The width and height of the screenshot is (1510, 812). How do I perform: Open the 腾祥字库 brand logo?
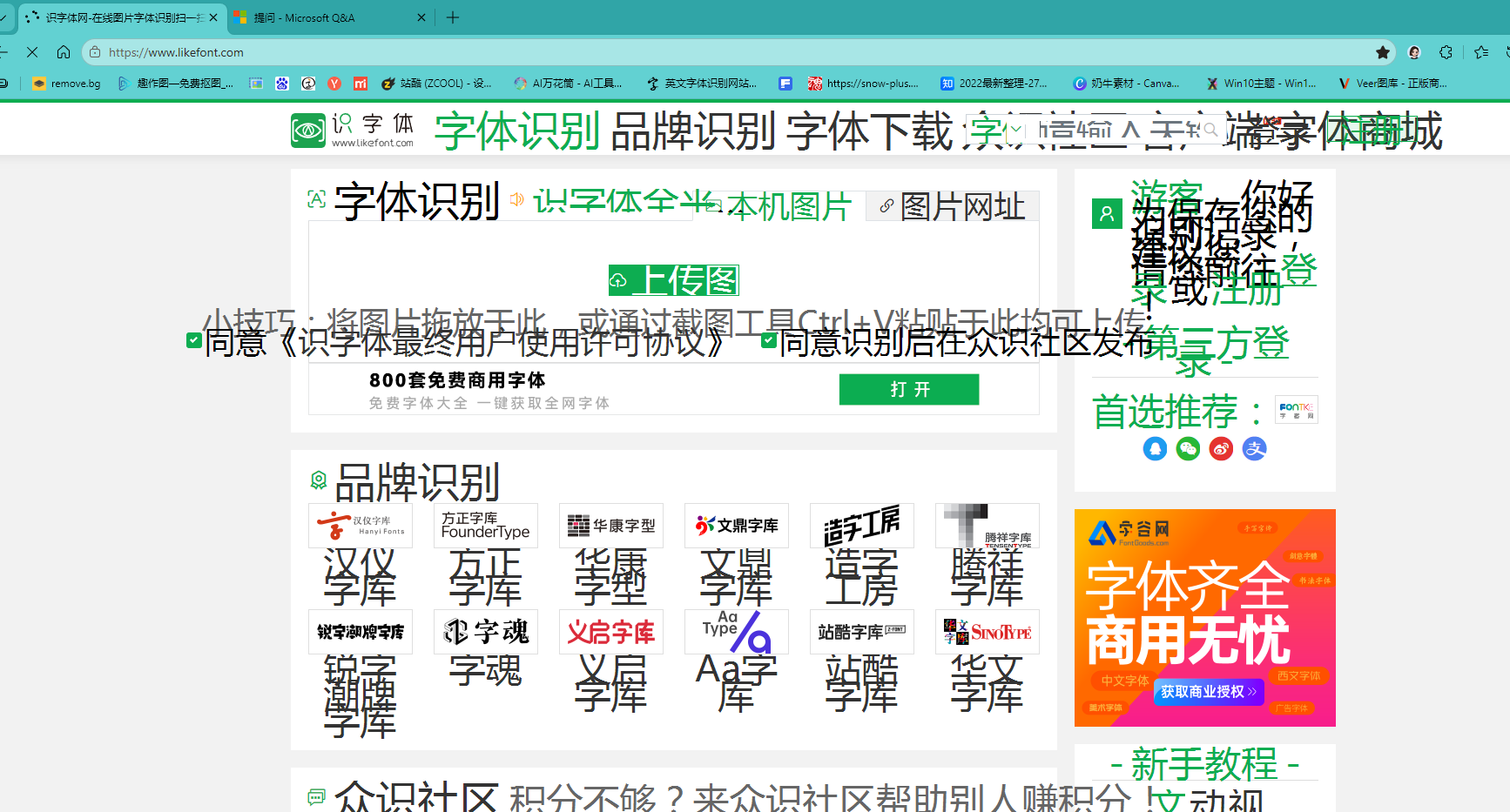pos(988,526)
